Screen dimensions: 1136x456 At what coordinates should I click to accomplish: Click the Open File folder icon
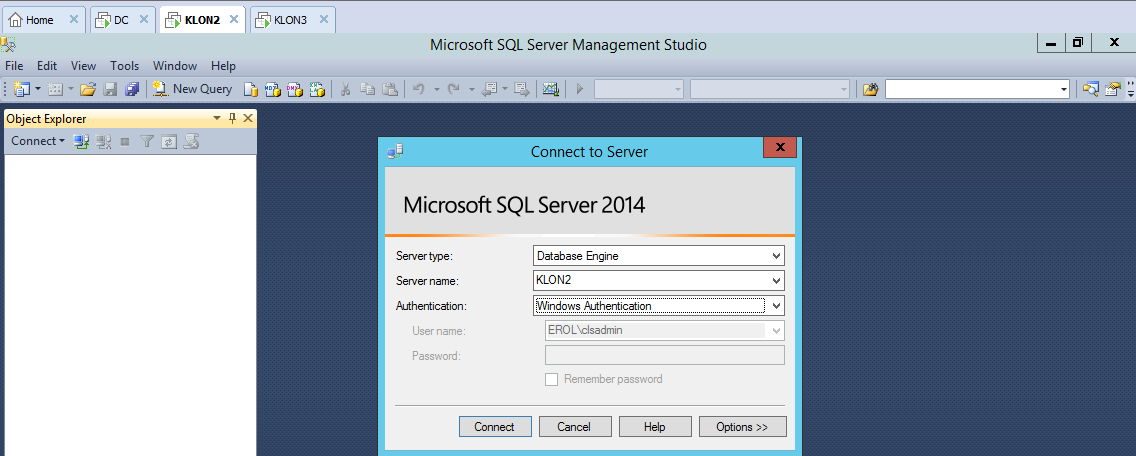click(88, 89)
